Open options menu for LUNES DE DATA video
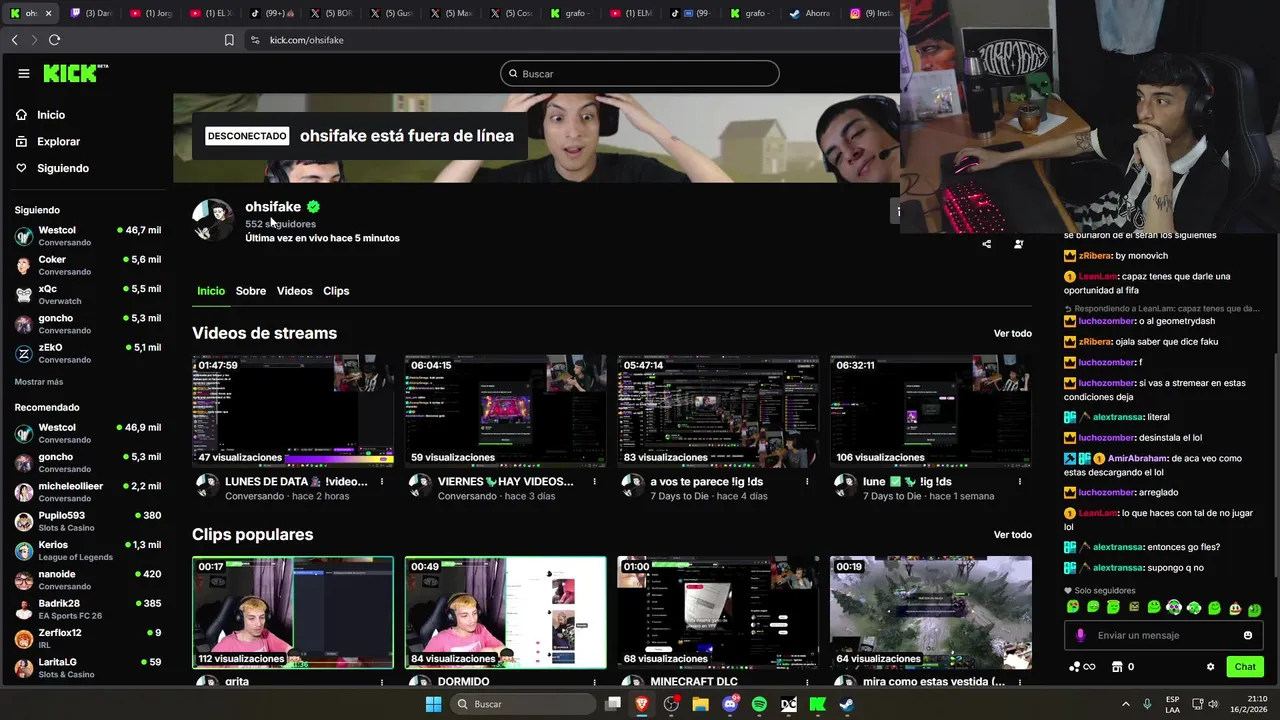 (x=382, y=482)
